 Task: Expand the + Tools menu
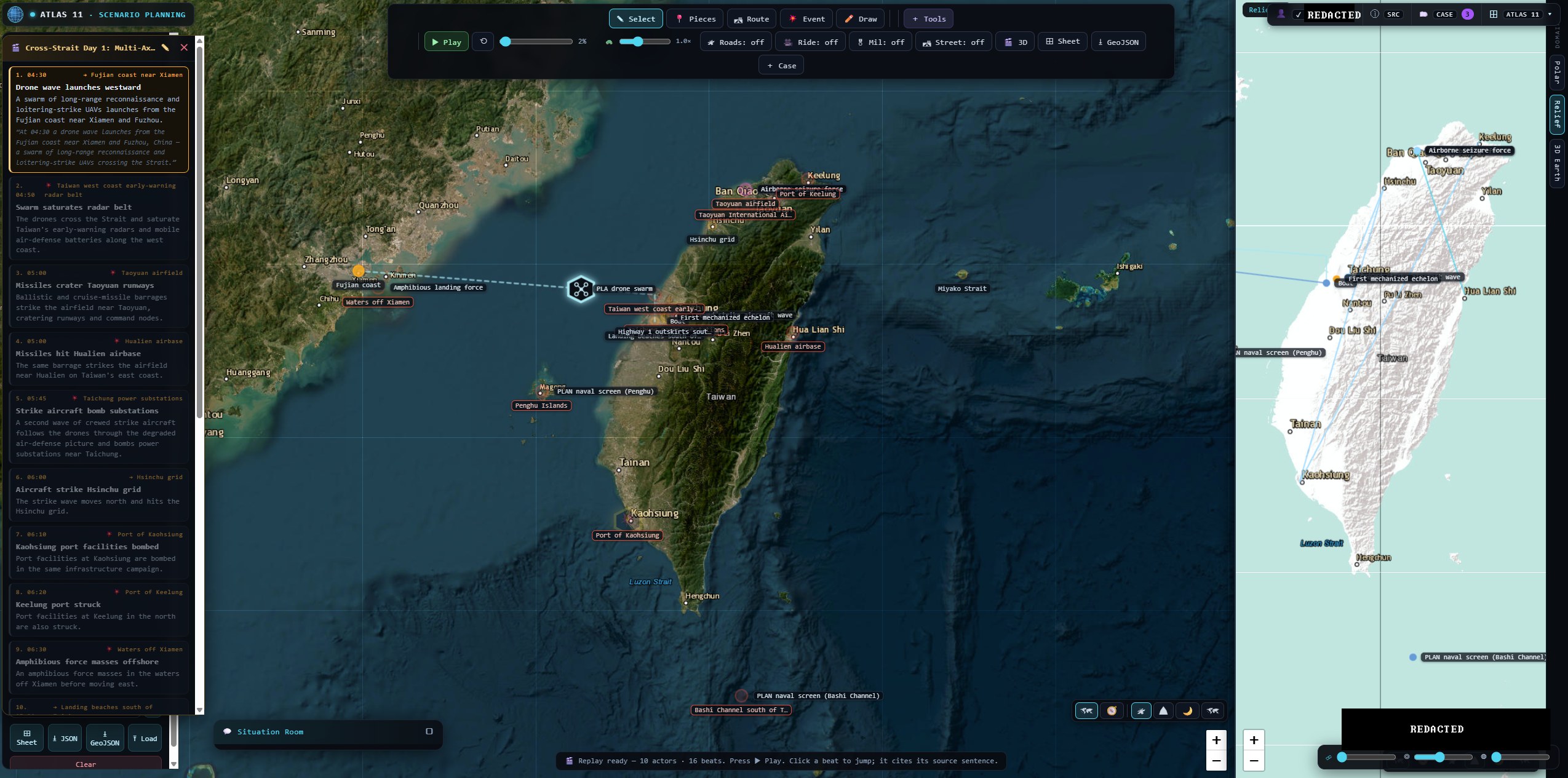pyautogui.click(x=928, y=18)
